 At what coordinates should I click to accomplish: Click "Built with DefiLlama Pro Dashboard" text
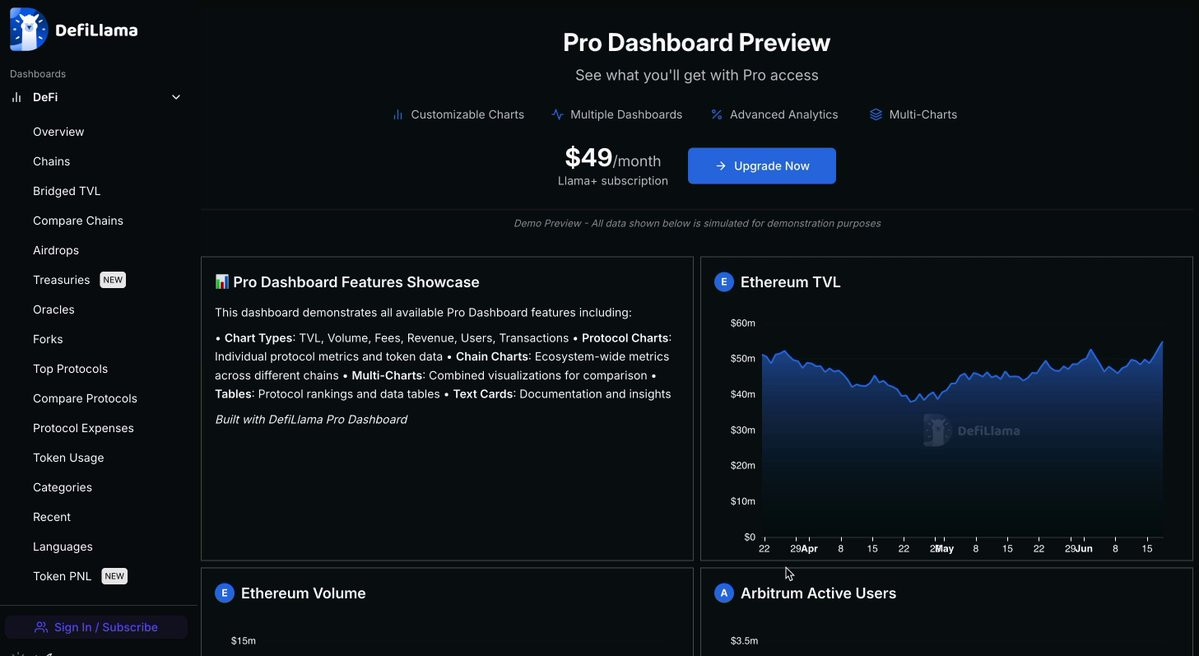311,420
